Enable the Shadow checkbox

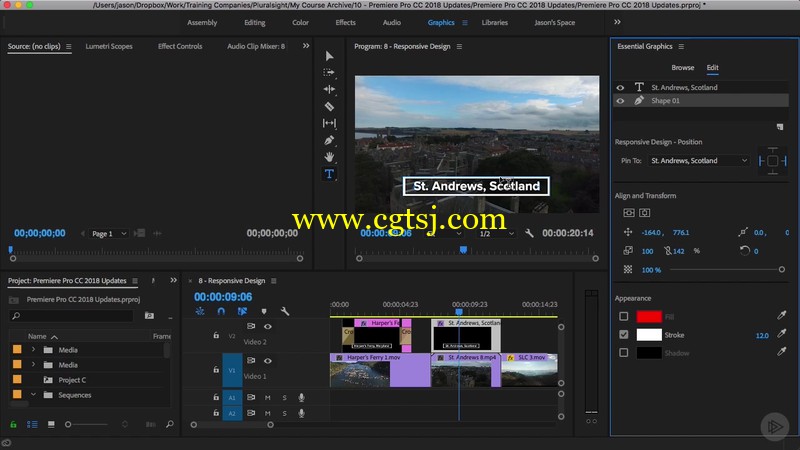tap(623, 353)
